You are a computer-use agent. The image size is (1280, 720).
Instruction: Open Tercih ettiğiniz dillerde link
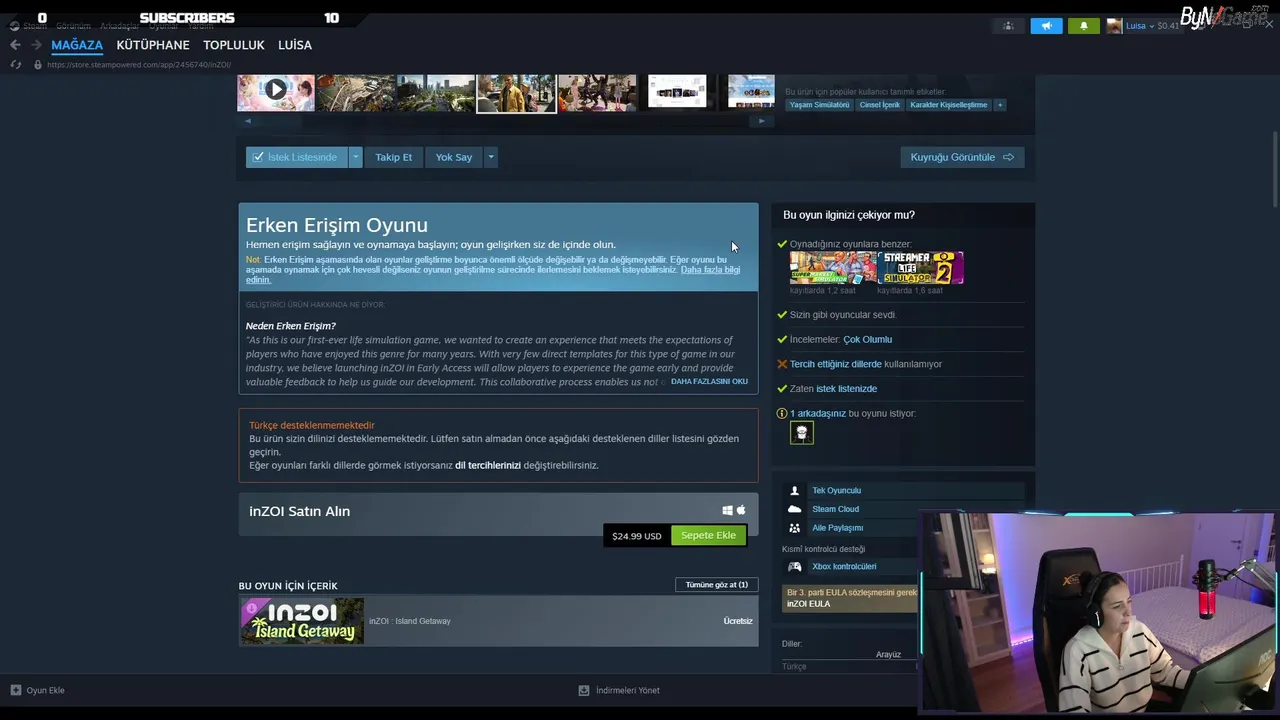tap(836, 364)
